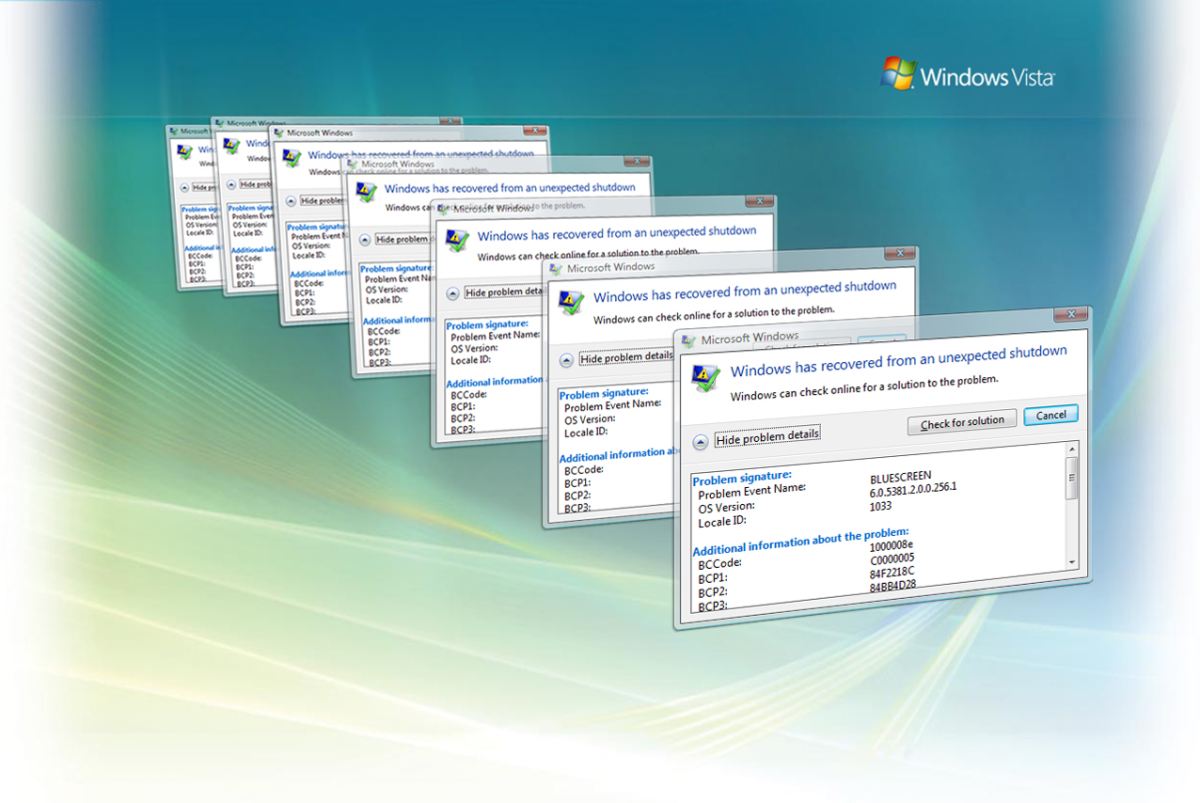The height and width of the screenshot is (803, 1200).
Task: Click the shield icon in the leftmost dialog
Action: [183, 151]
